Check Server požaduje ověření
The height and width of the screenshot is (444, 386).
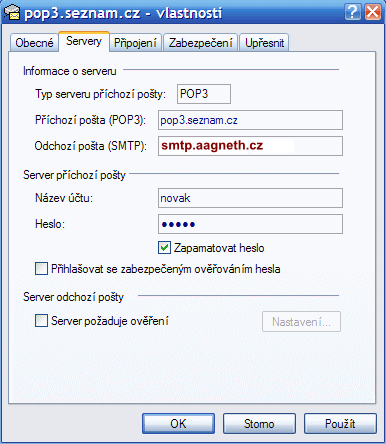(41, 321)
